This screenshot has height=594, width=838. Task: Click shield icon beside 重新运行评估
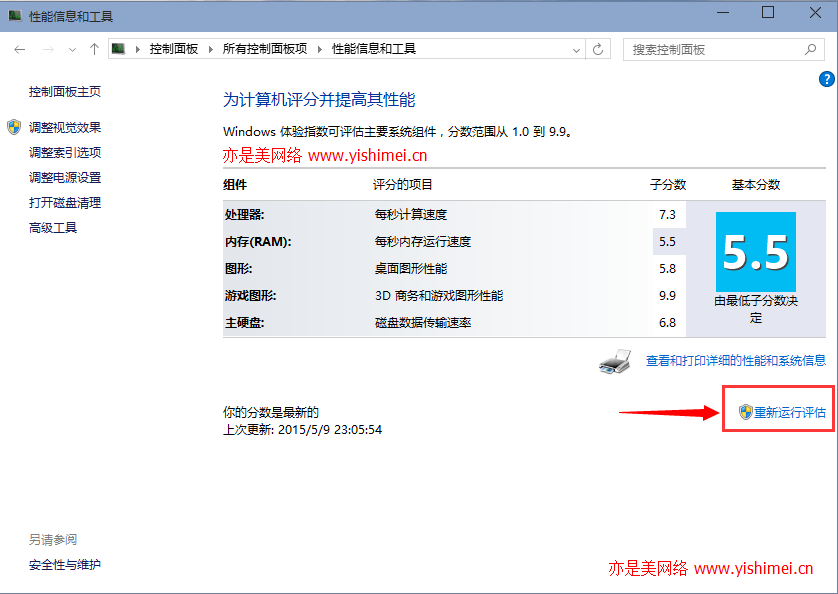coord(746,412)
